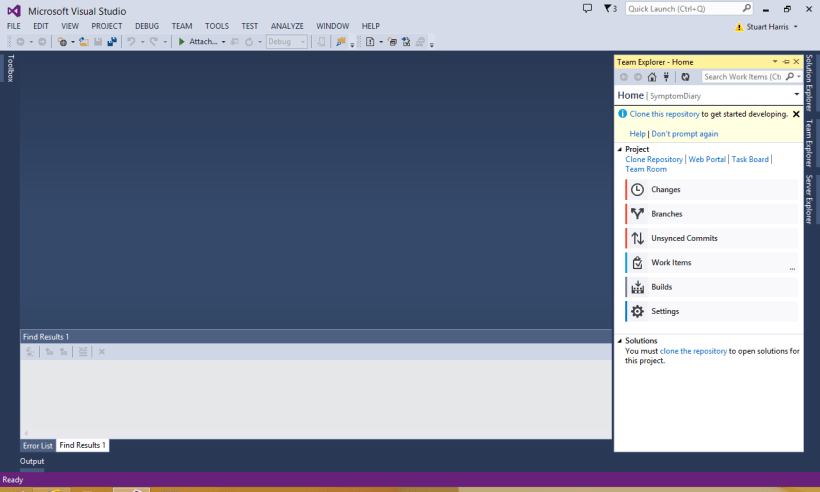Click the Find Results Clear All icon

83,352
